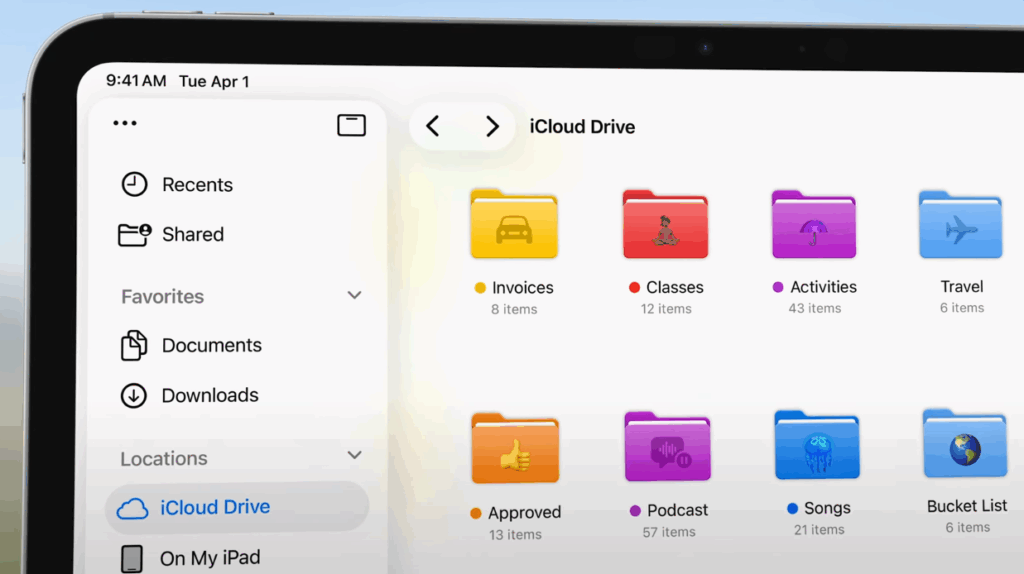Click the Tue Apr 1 status date
1024x574 pixels.
[x=214, y=82]
